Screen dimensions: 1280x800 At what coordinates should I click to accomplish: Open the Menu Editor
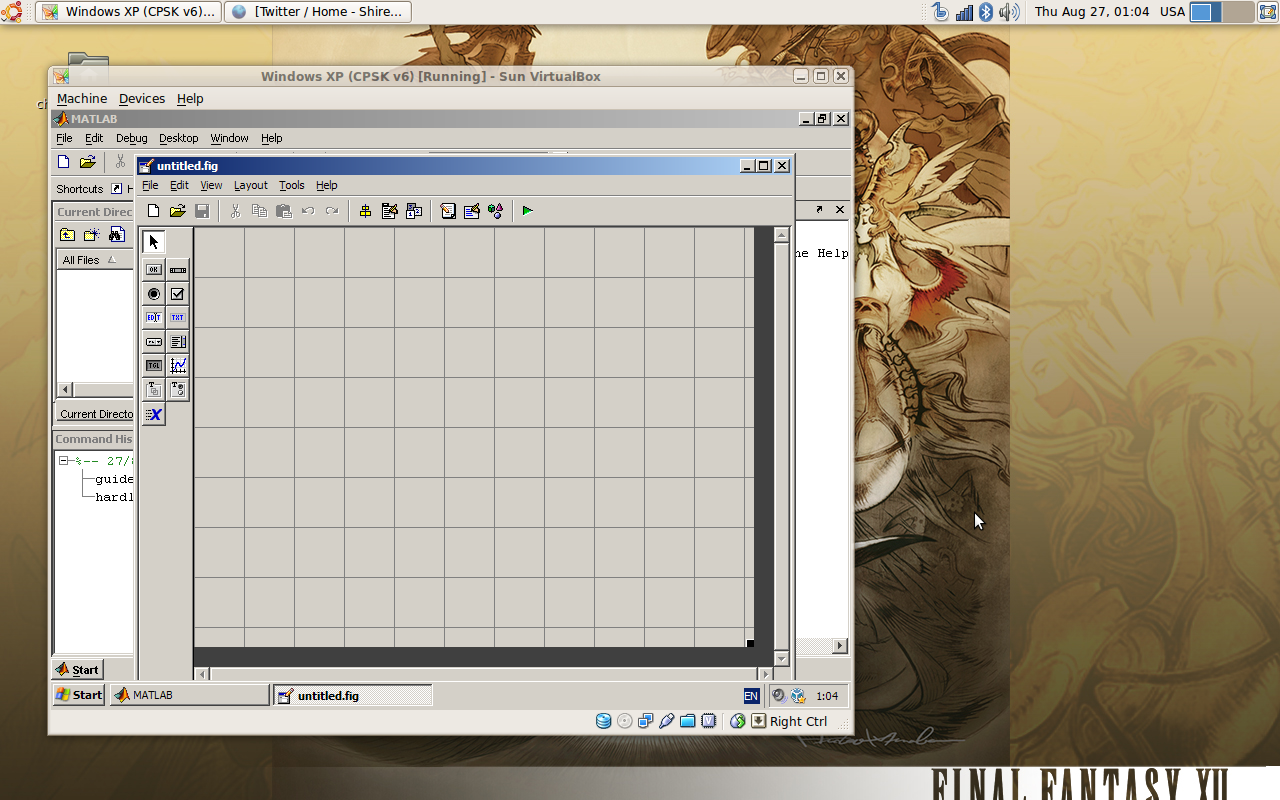tap(390, 211)
